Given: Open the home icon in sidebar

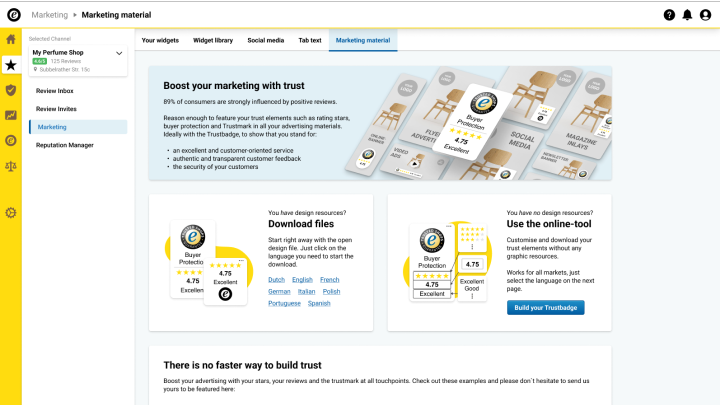Looking at the screenshot, I should coord(11,39).
